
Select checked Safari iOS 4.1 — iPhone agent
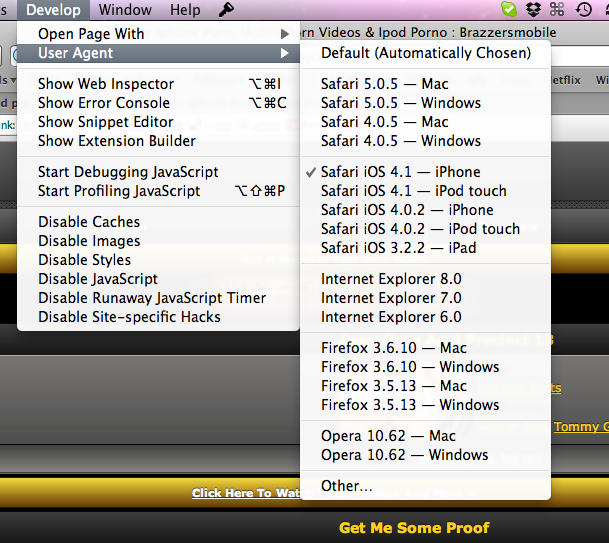400,172
